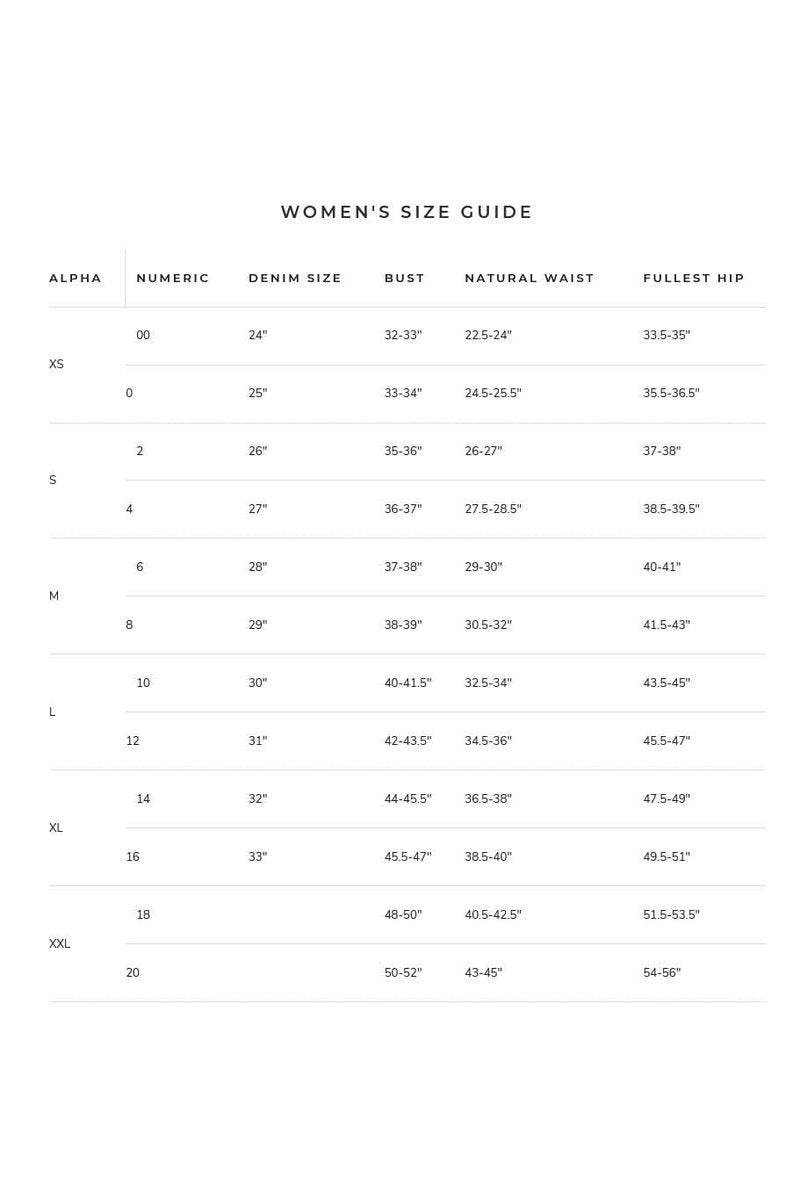Click the XS alpha size label
This screenshot has width=800, height=1200.
(x=56, y=364)
